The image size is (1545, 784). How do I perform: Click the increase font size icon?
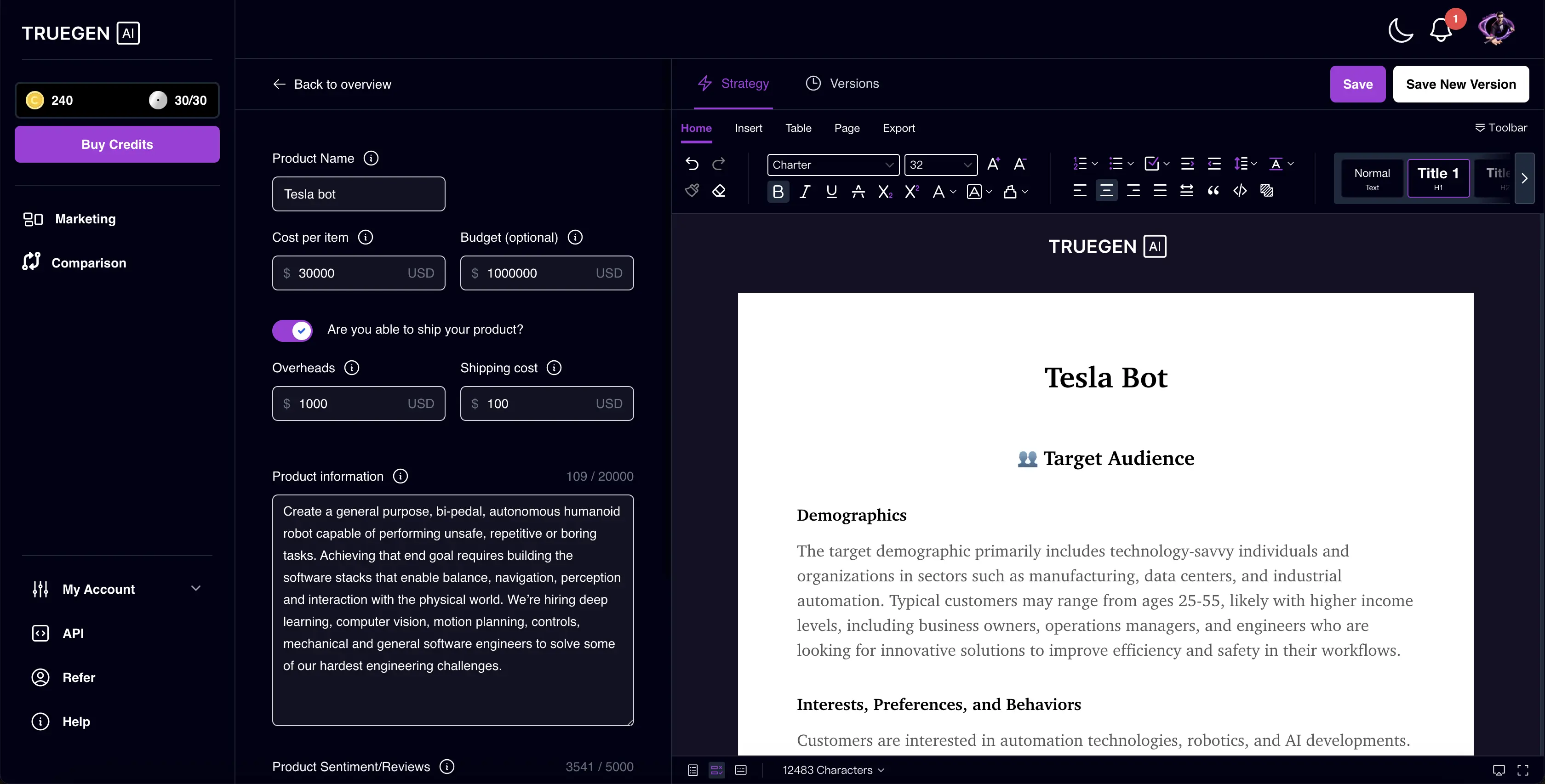(993, 164)
